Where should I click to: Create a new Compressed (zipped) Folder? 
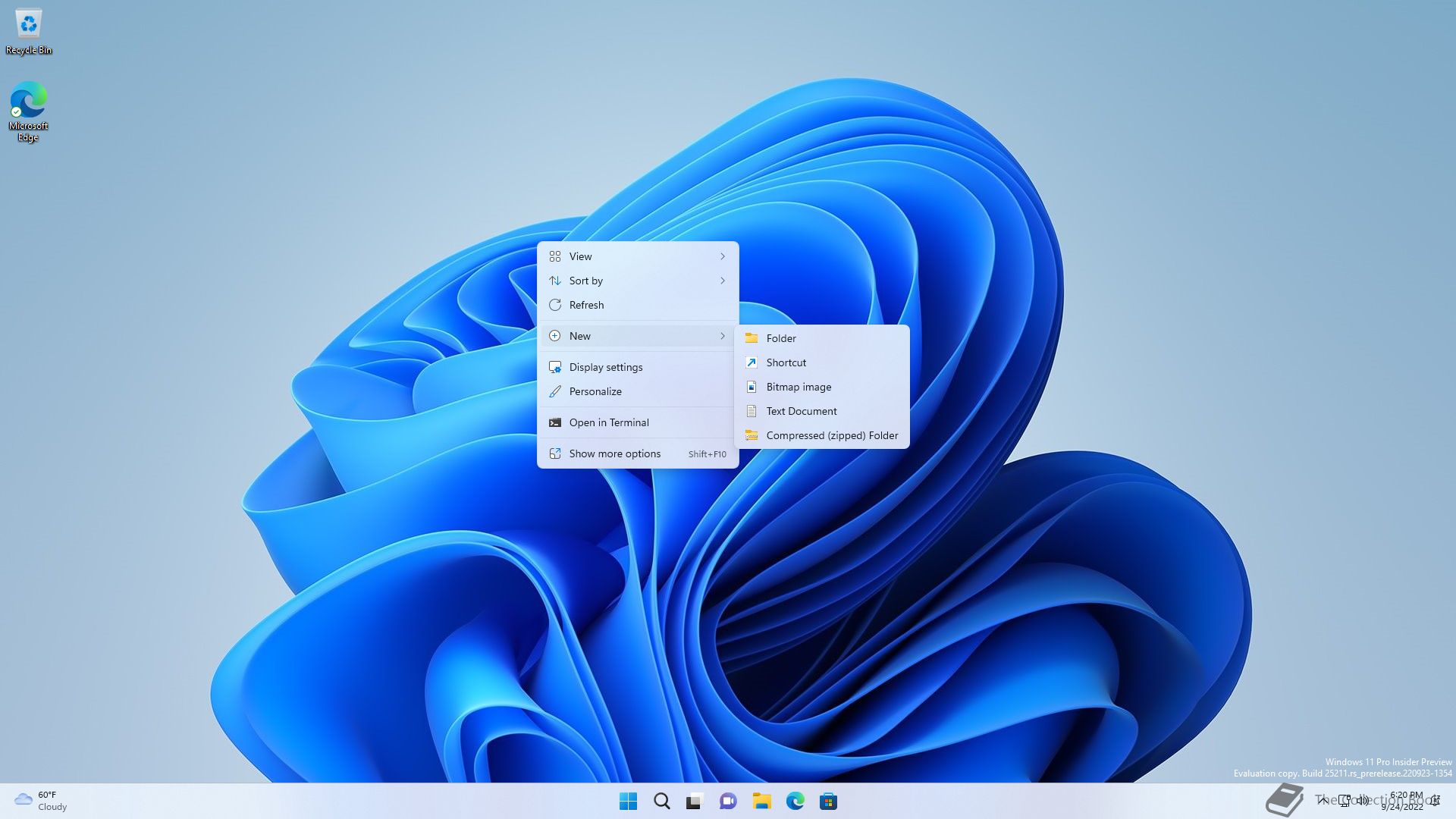(x=831, y=435)
